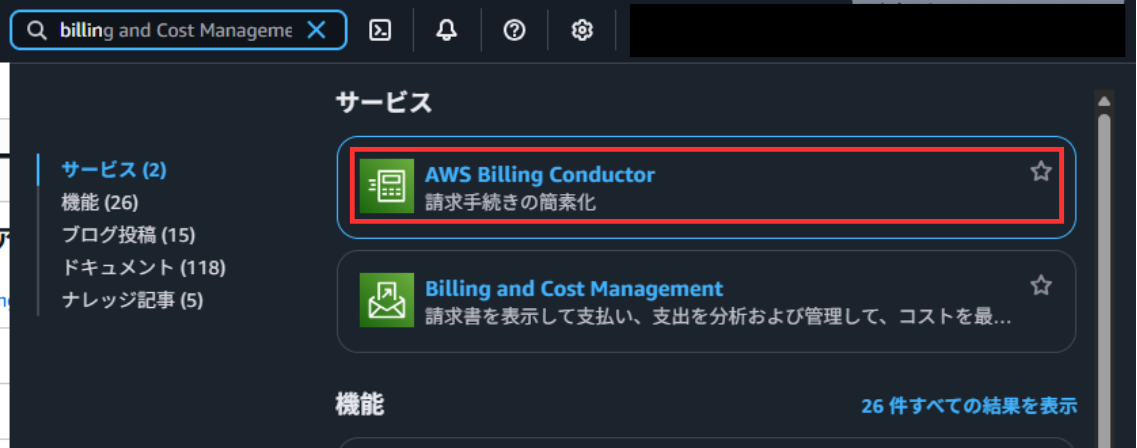
Task: Click the Billing and Cost Management icon
Action: pyautogui.click(x=386, y=300)
